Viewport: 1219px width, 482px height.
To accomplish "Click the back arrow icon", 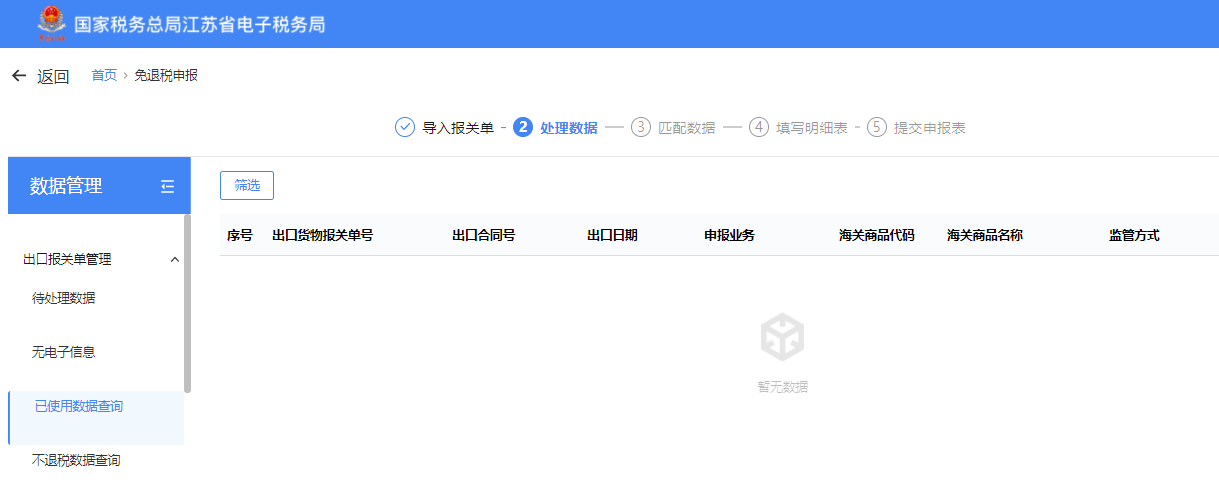I will click(19, 76).
